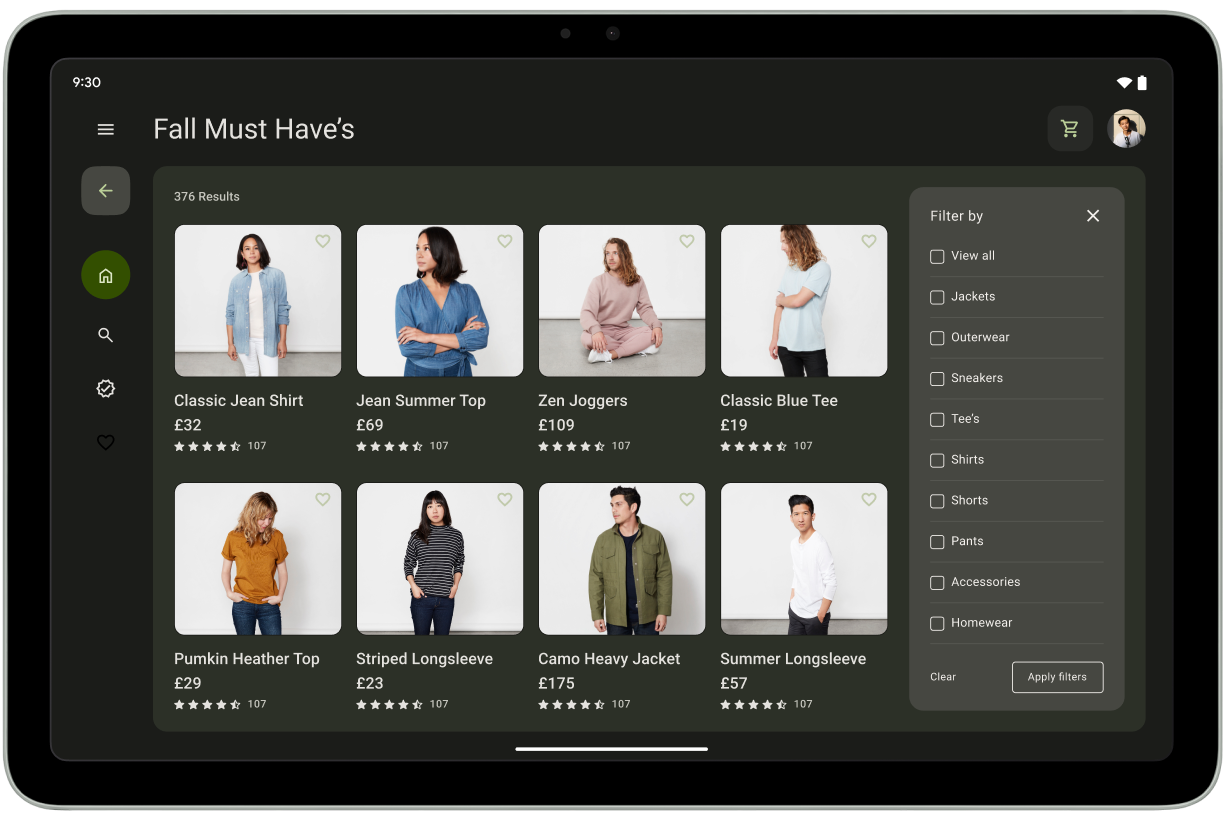Screen dimensions: 1224x819
Task: Click the star rating under Zen Joggers
Action: click(572, 446)
